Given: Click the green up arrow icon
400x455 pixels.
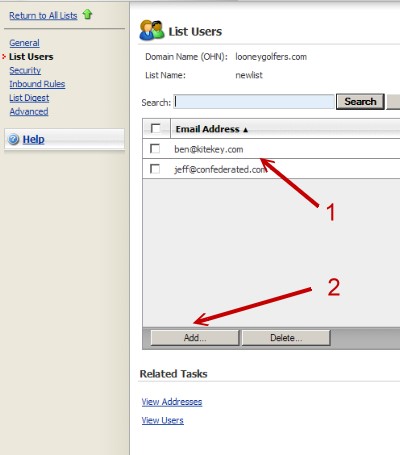Looking at the screenshot, I should click(x=87, y=14).
